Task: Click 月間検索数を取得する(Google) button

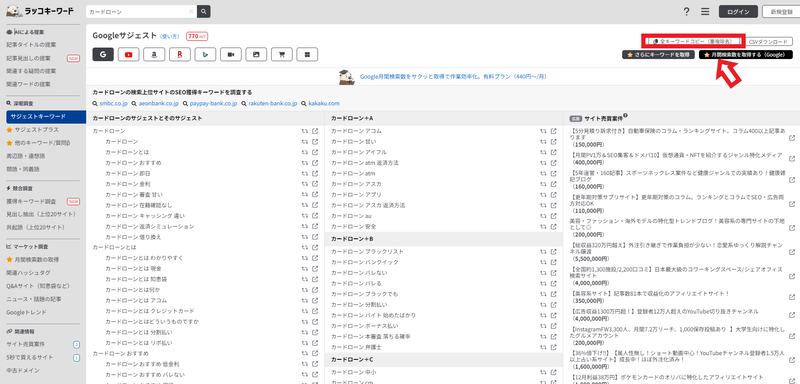Action: pyautogui.click(x=745, y=54)
